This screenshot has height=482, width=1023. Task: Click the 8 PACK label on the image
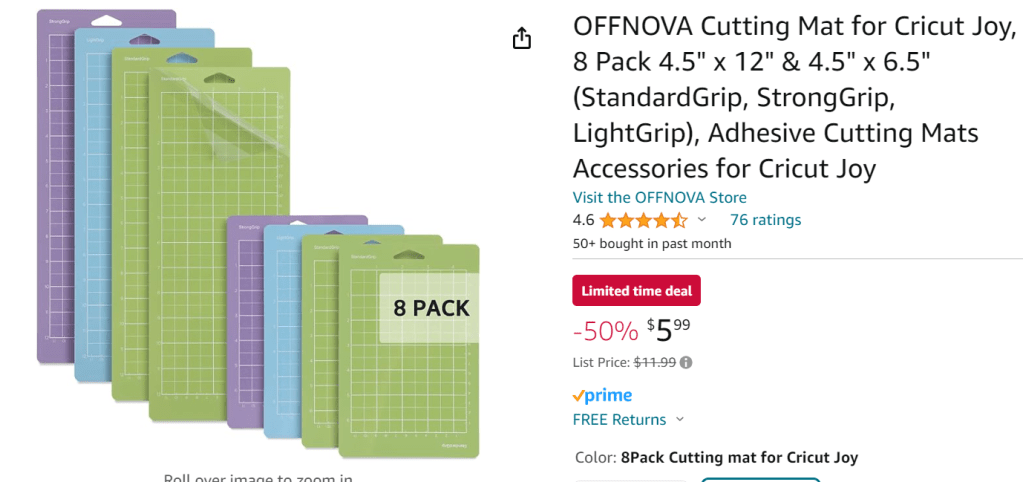pos(431,308)
